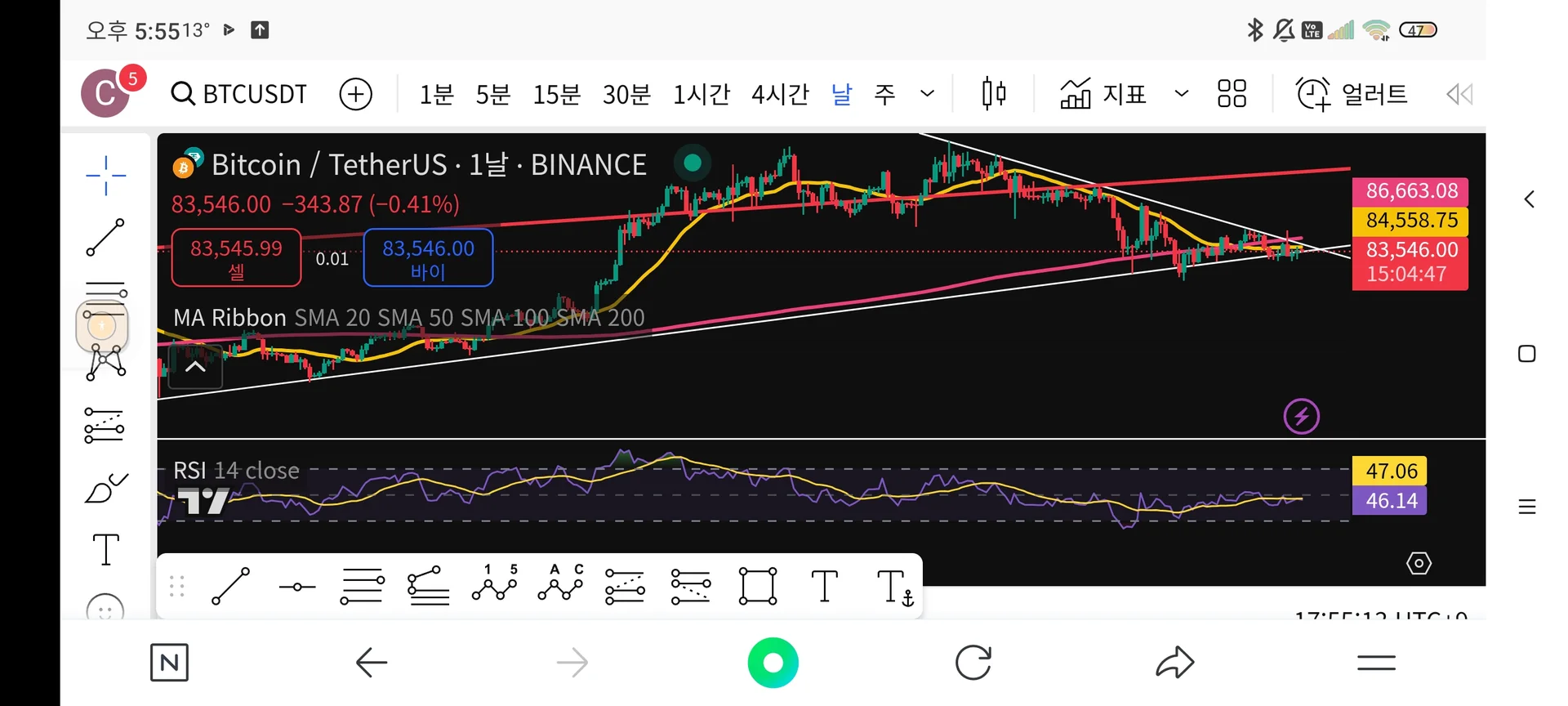Select the brush drawing tool

pyautogui.click(x=106, y=488)
